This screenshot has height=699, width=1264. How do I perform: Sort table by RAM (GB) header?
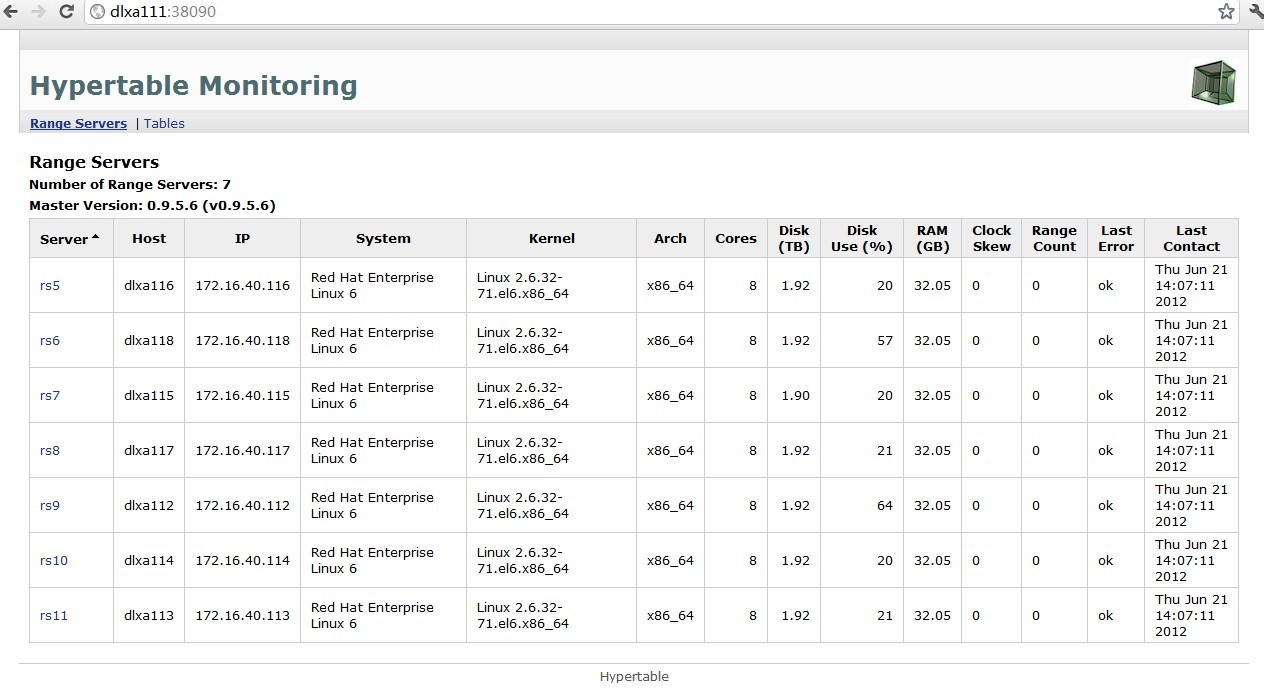pos(932,239)
